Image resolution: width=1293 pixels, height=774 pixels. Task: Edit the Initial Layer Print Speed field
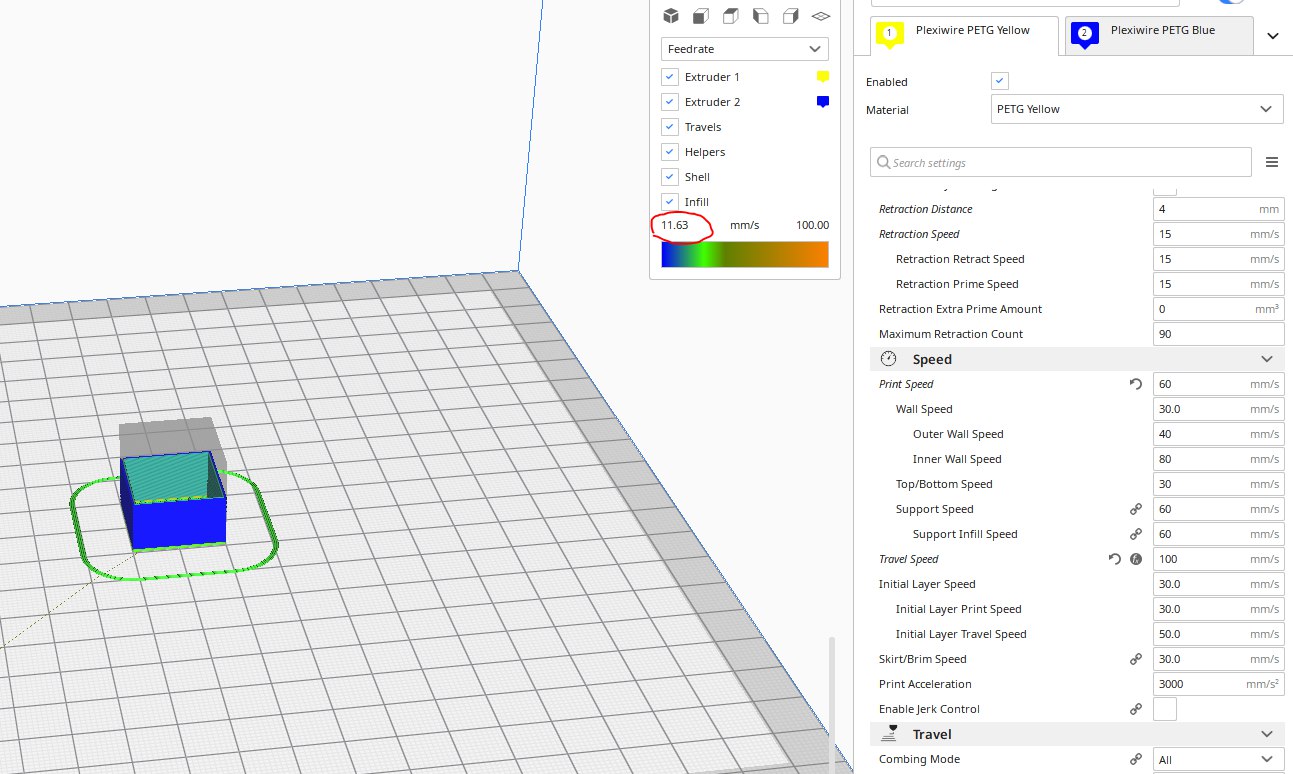coord(1219,609)
